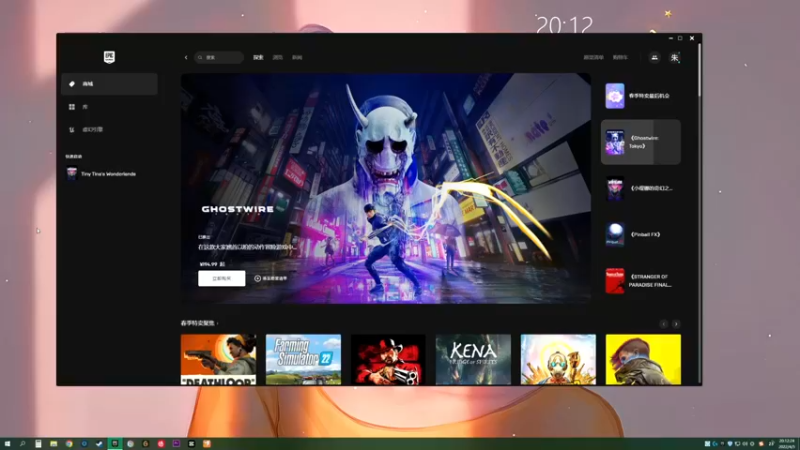Click the Ghostwire Tokyo hero banner image
This screenshot has width=800, height=450.
386,188
